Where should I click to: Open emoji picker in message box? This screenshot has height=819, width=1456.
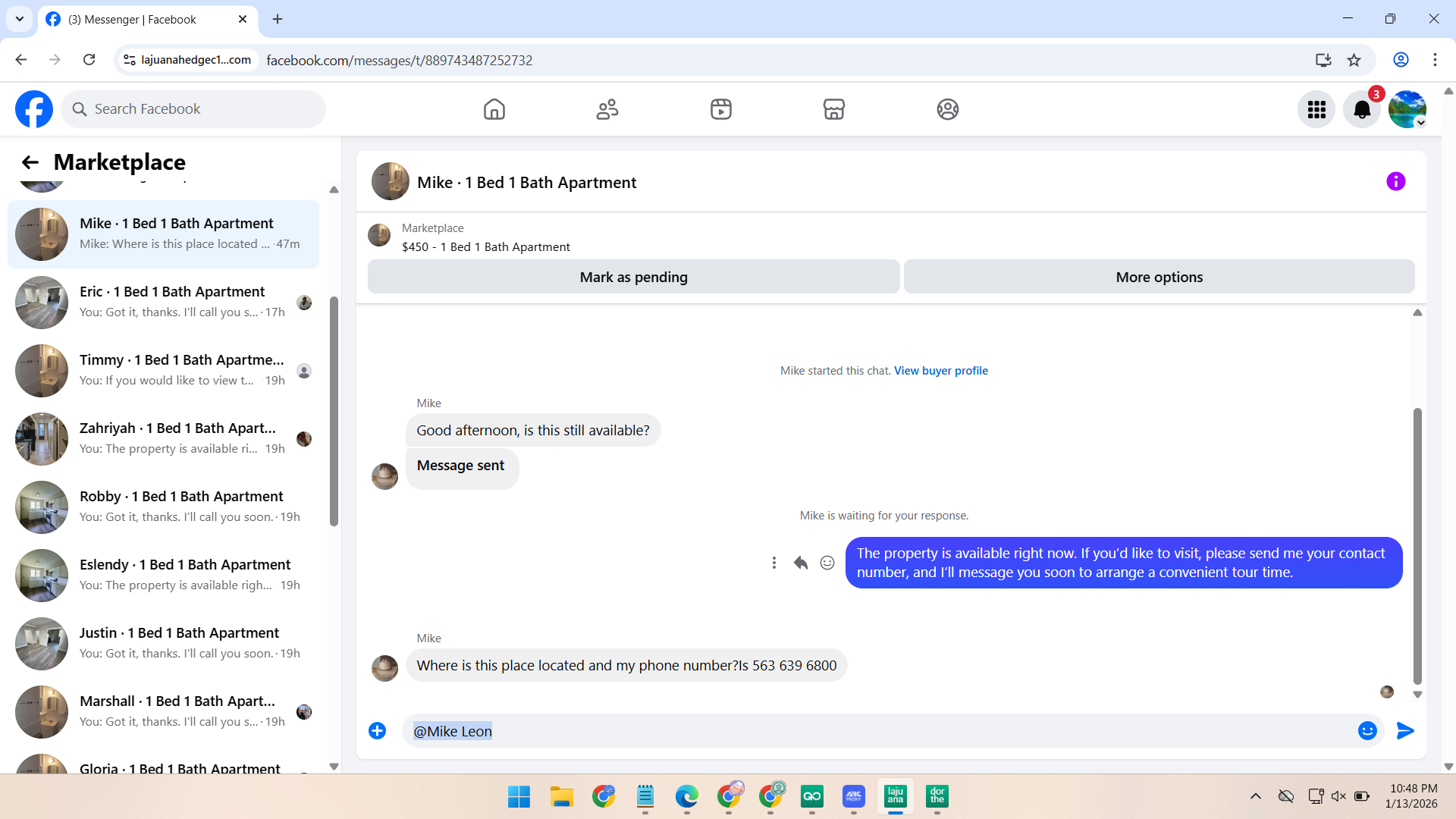point(1367,730)
